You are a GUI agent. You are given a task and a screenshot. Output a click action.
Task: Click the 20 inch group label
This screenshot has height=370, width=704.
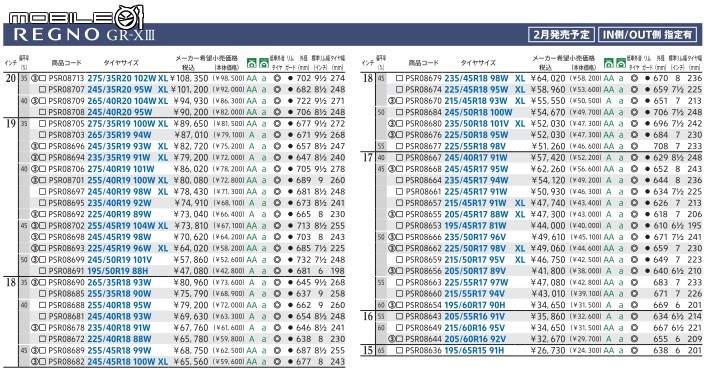11,78
